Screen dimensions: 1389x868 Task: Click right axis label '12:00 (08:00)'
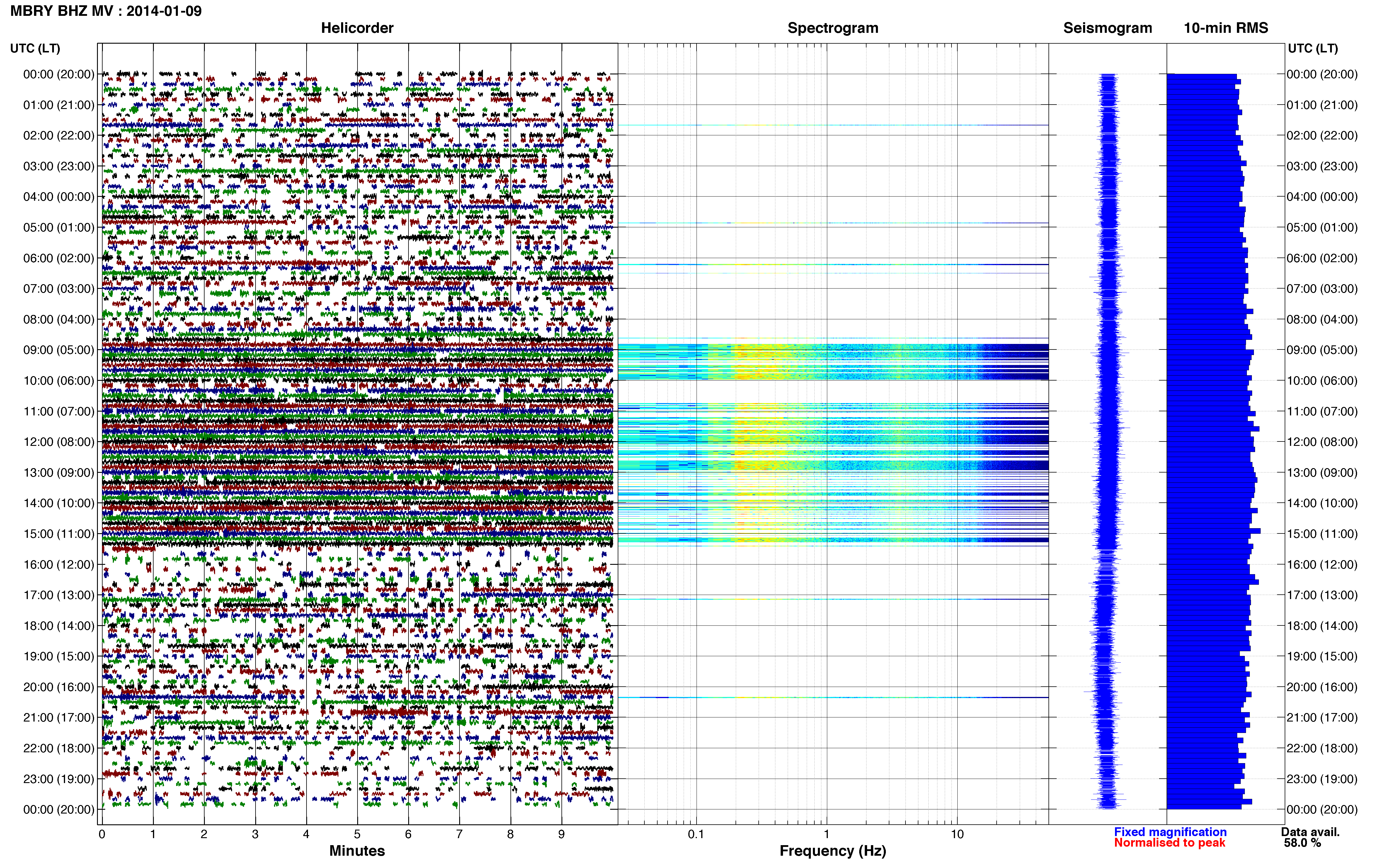[x=1322, y=442]
